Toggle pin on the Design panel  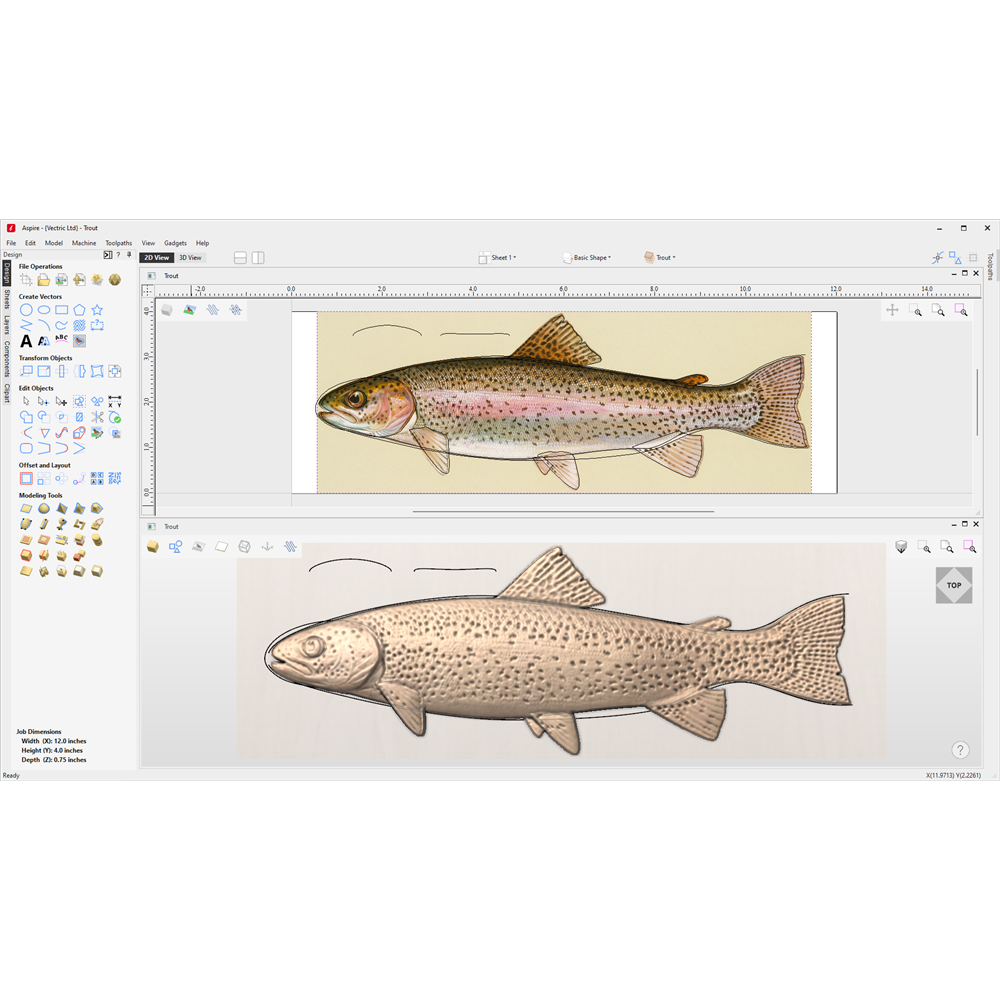pos(129,254)
